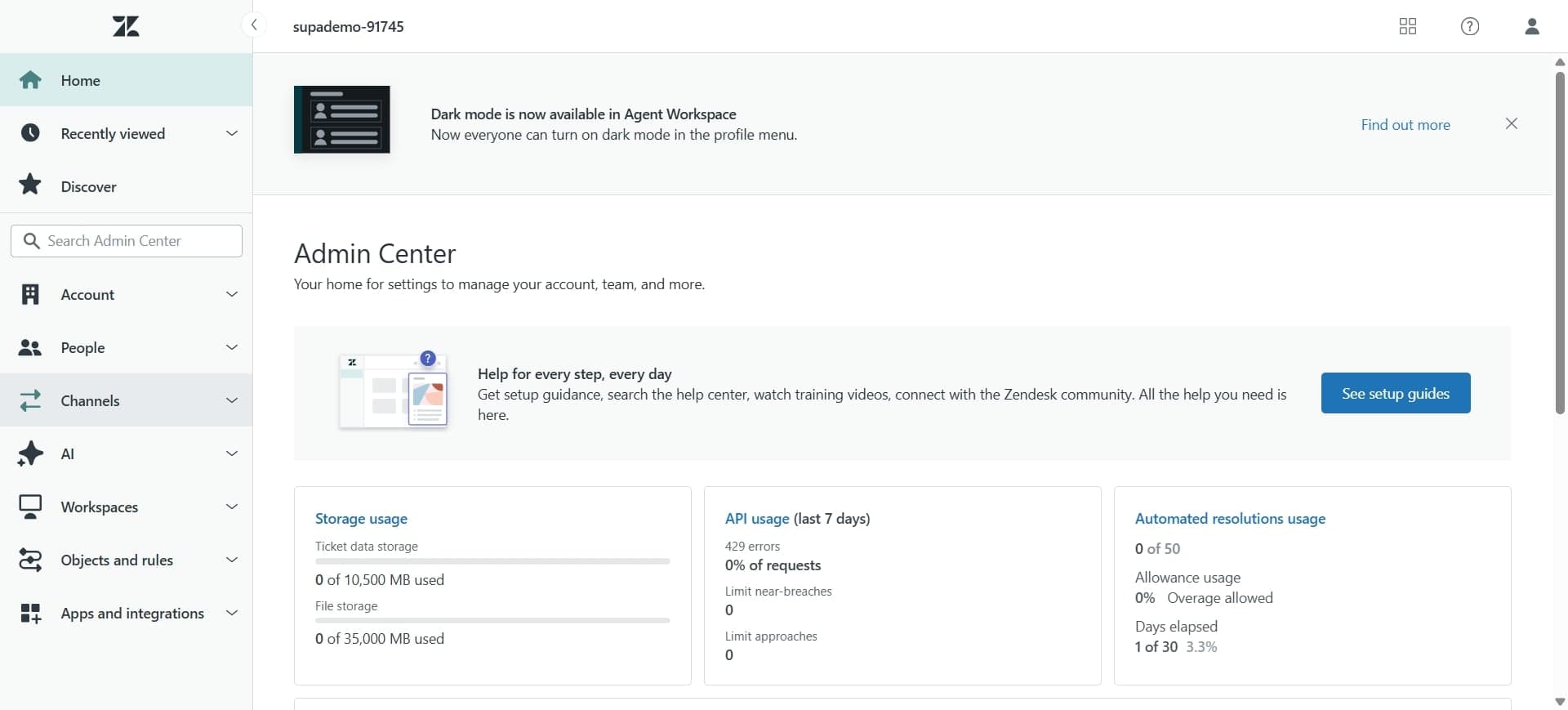This screenshot has width=1568, height=710.
Task: Open the Channels menu item
Action: [90, 400]
